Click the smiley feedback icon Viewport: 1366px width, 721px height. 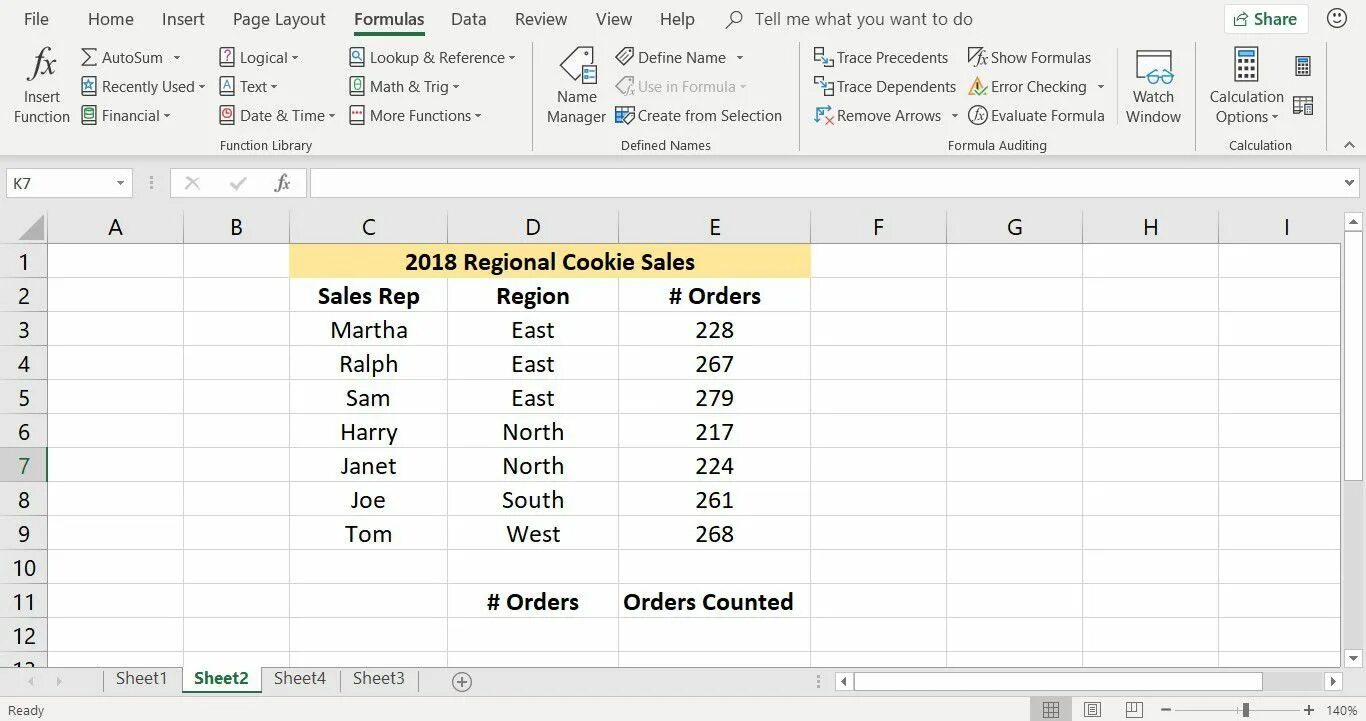click(x=1335, y=19)
